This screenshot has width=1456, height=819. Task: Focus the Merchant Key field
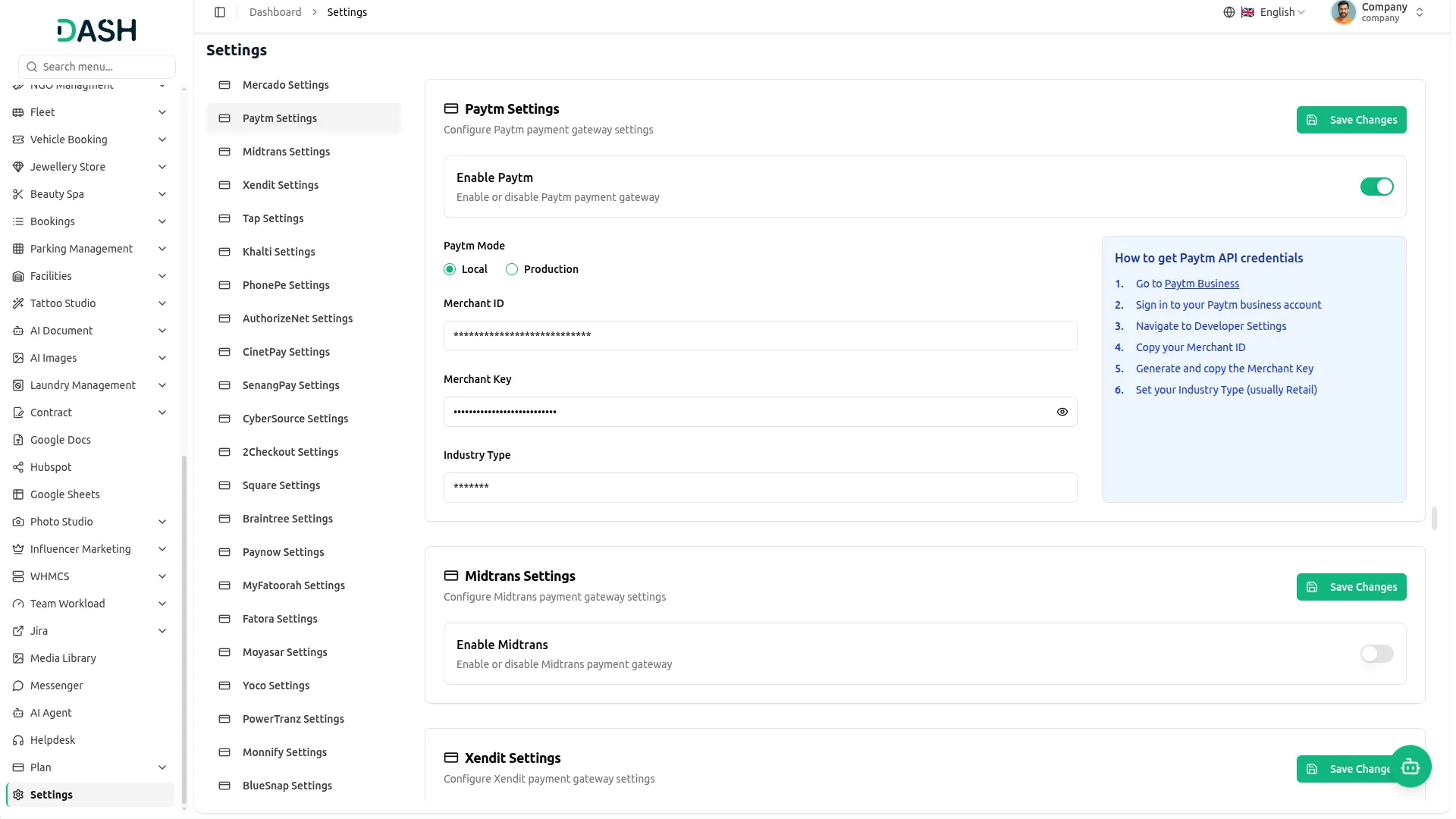click(760, 412)
